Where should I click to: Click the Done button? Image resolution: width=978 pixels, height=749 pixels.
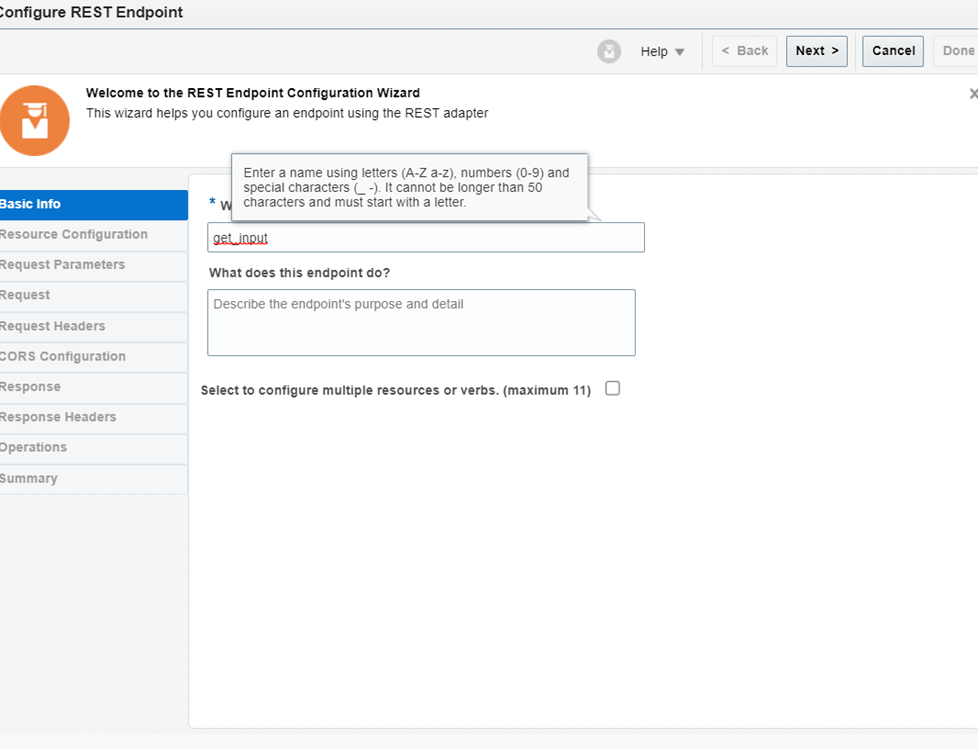coord(957,51)
